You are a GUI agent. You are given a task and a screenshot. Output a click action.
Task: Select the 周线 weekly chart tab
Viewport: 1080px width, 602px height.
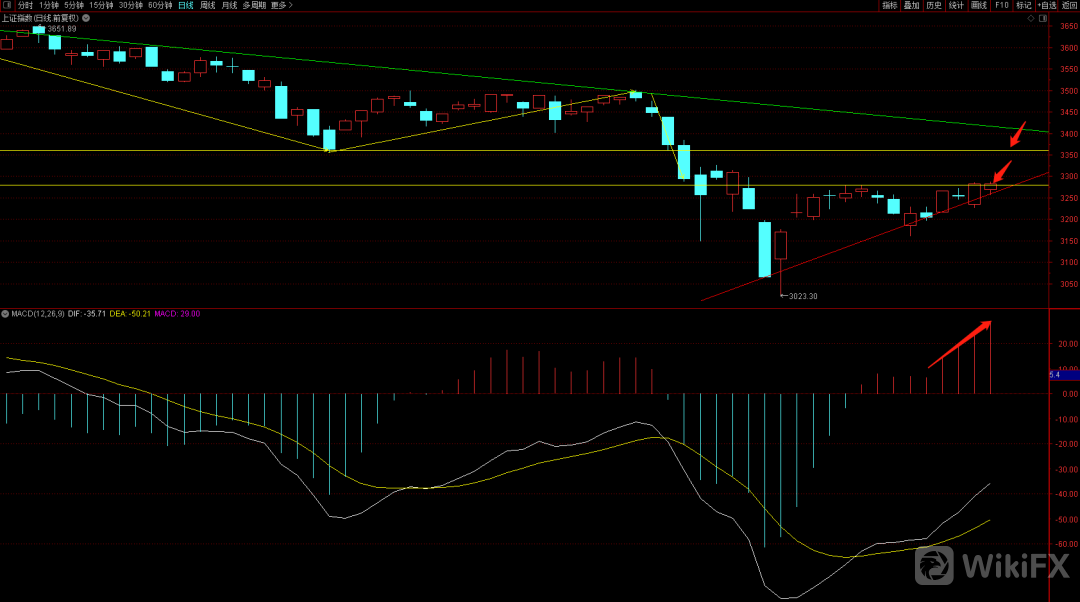pyautogui.click(x=208, y=5)
